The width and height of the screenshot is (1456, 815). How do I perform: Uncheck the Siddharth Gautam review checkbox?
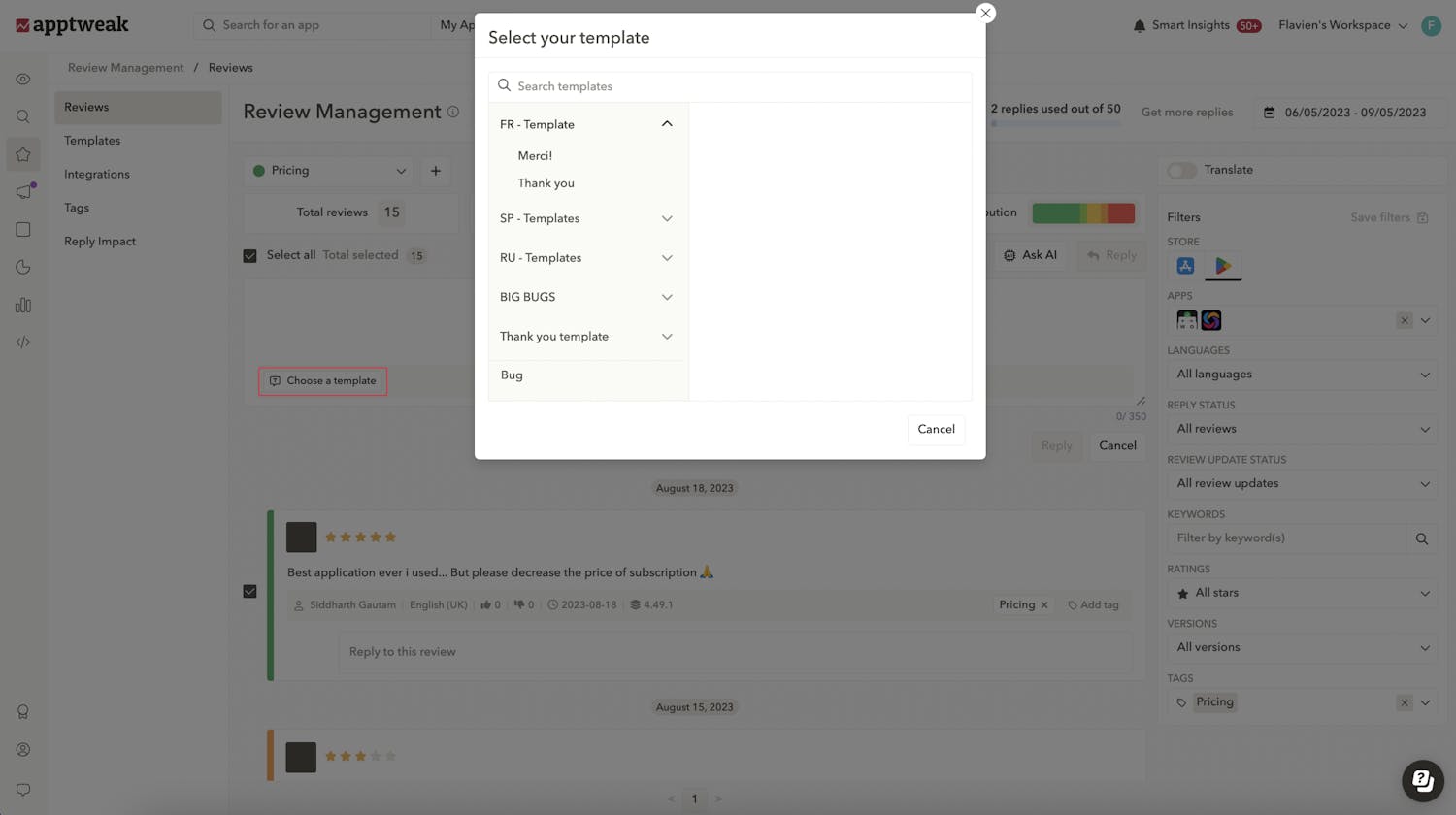[250, 592]
